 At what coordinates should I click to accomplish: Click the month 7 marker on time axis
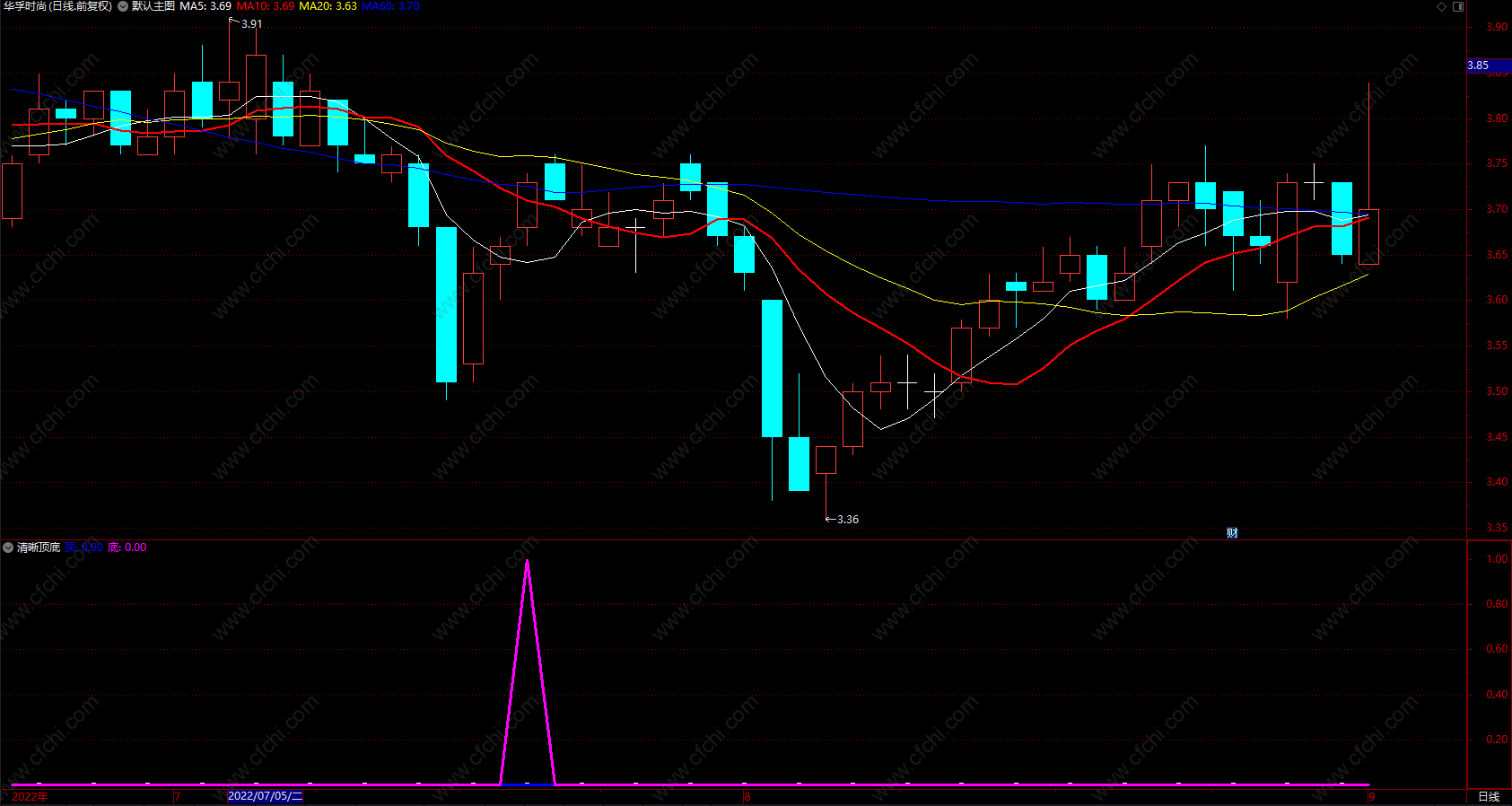178,797
